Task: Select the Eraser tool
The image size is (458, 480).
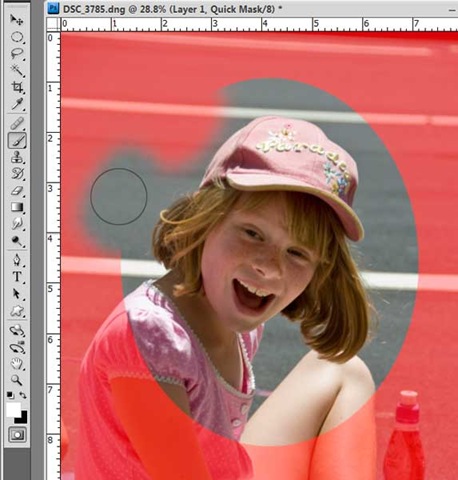Action: click(x=17, y=191)
